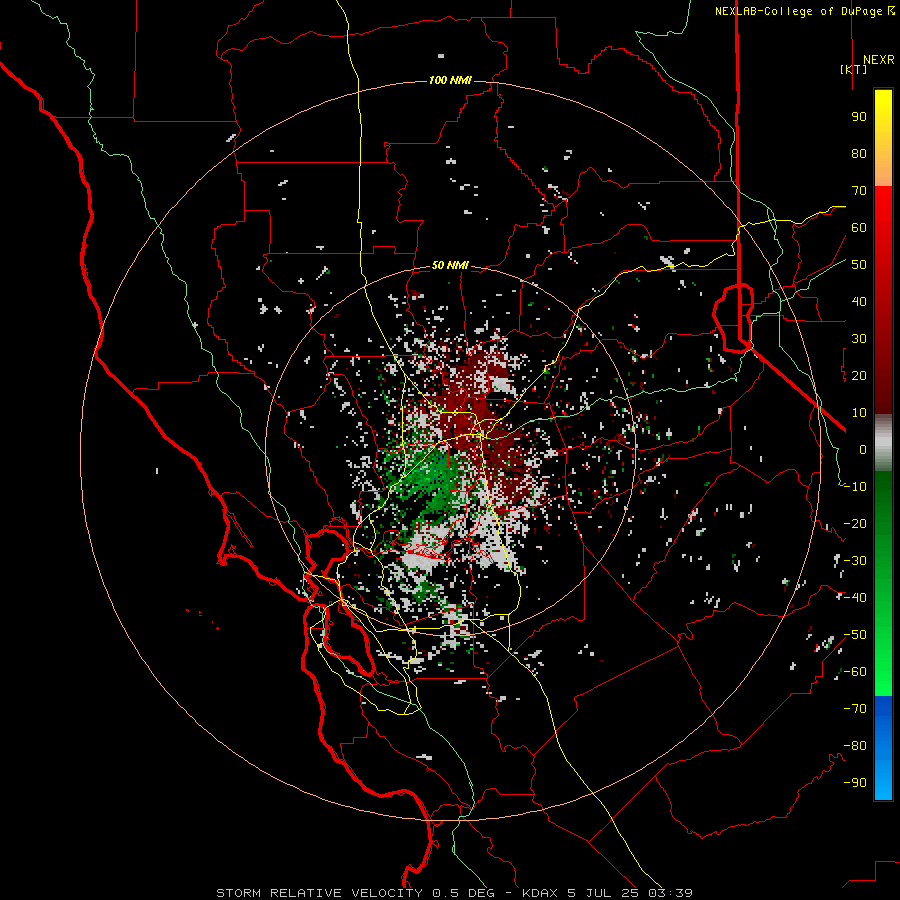Click the -70 value on the velocity scale
Viewport: 900px width, 900px height.
[855, 709]
